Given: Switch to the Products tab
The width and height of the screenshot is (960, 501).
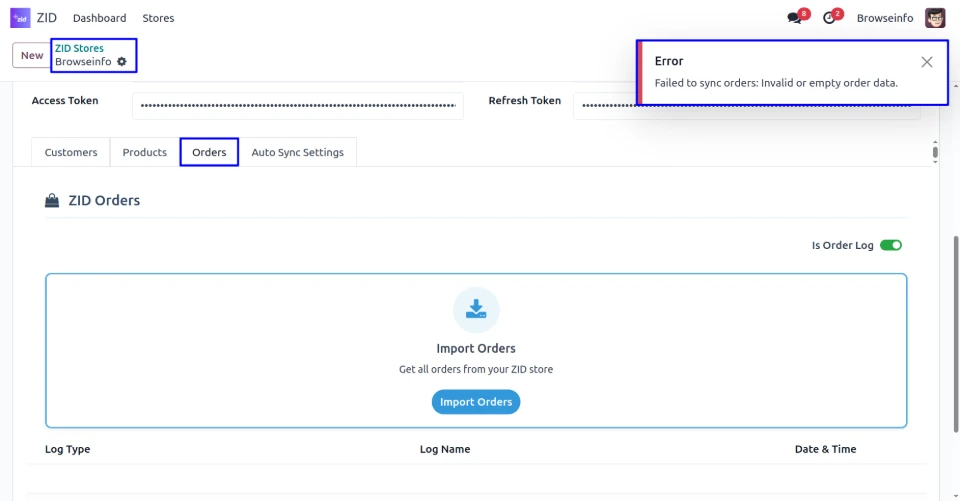Looking at the screenshot, I should (x=145, y=152).
